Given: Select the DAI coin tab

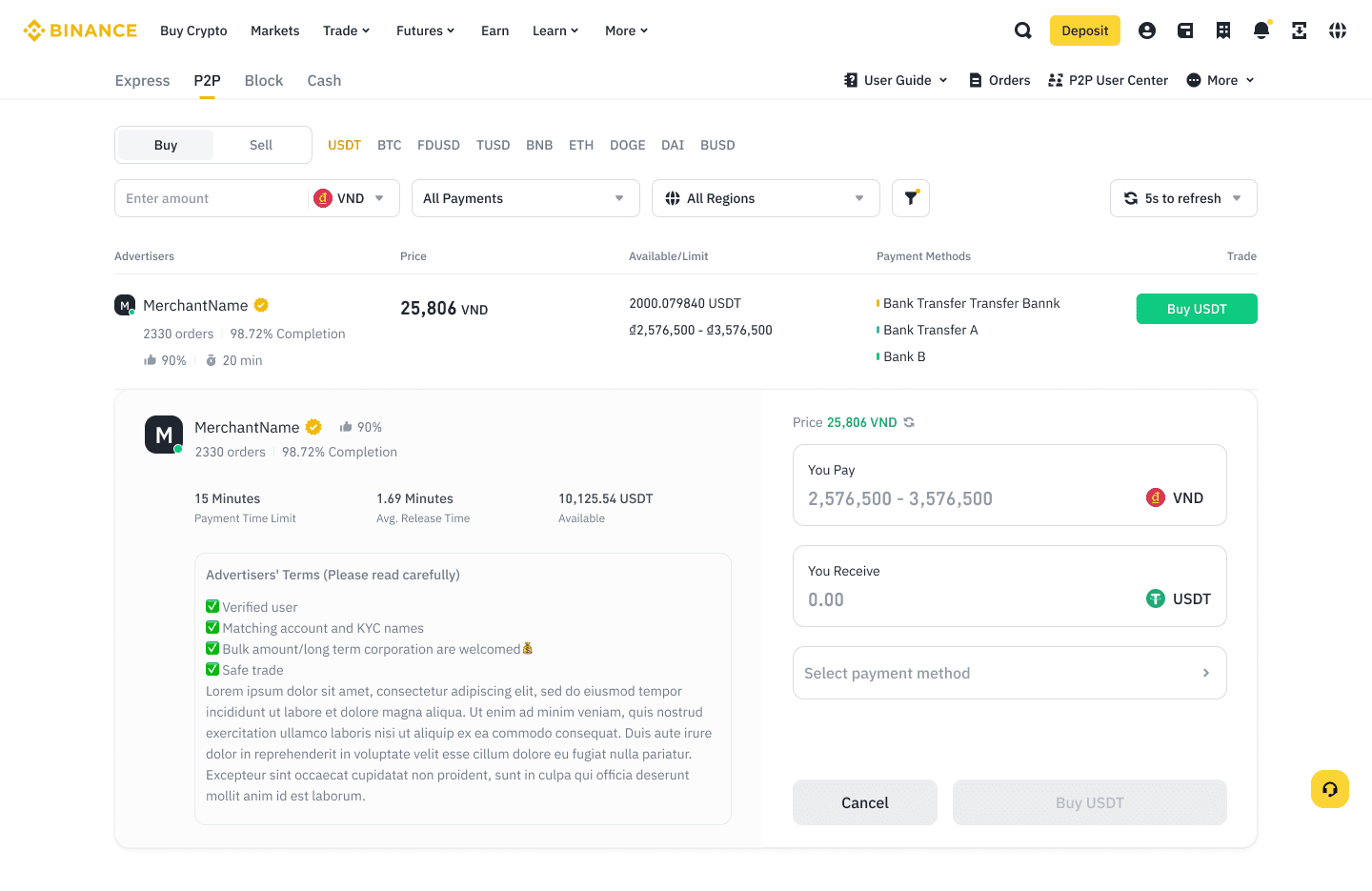Looking at the screenshot, I should coord(673,145).
